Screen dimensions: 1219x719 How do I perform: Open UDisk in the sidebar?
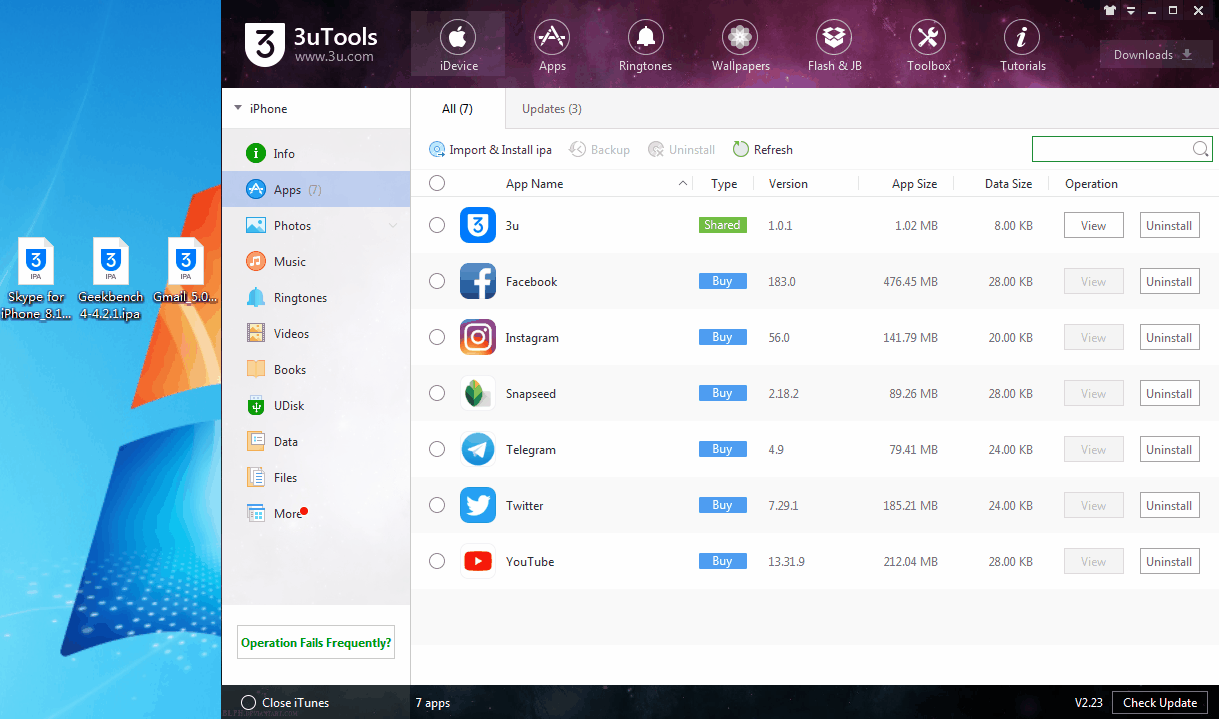316,406
